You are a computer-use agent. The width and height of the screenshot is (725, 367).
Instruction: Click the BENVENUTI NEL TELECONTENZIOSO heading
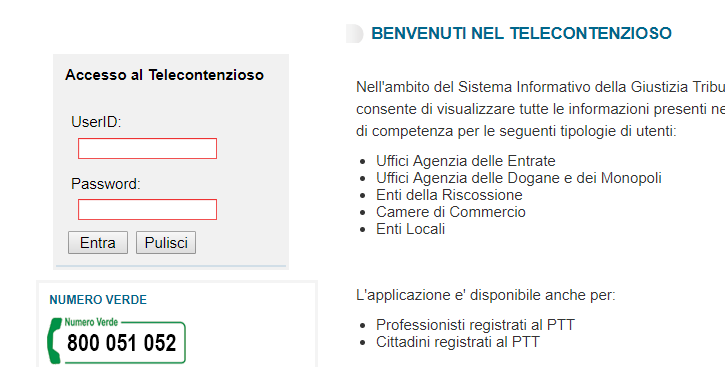coord(521,33)
